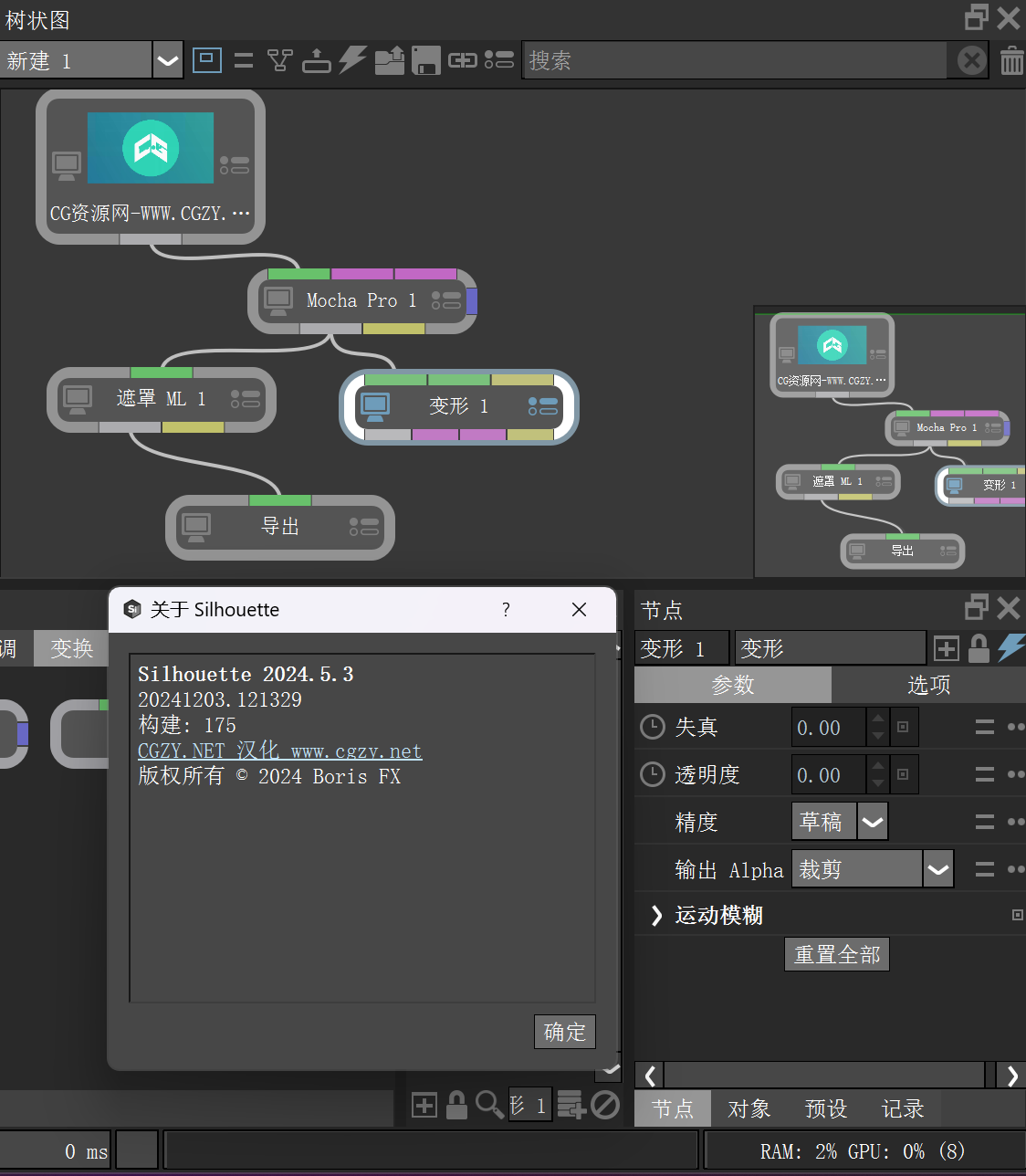Click 确定 in the About dialog

[565, 1032]
